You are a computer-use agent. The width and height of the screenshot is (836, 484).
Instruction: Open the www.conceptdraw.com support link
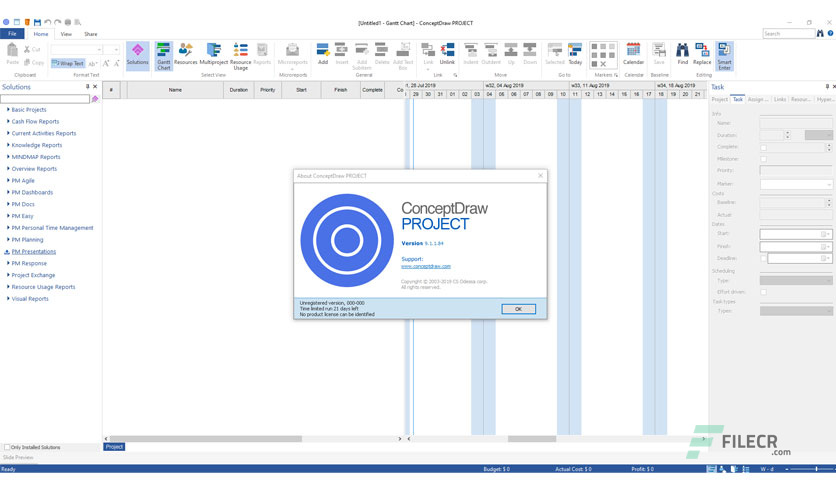click(425, 266)
